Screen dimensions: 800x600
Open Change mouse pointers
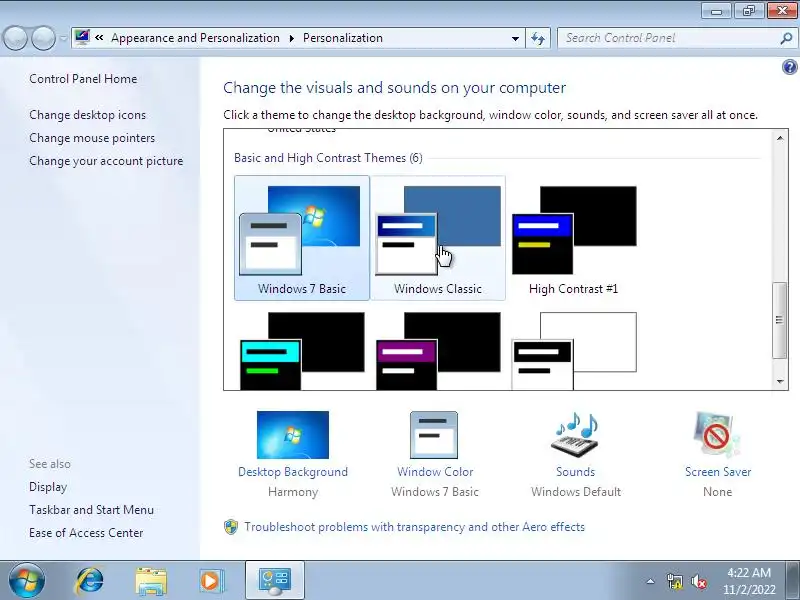92,138
